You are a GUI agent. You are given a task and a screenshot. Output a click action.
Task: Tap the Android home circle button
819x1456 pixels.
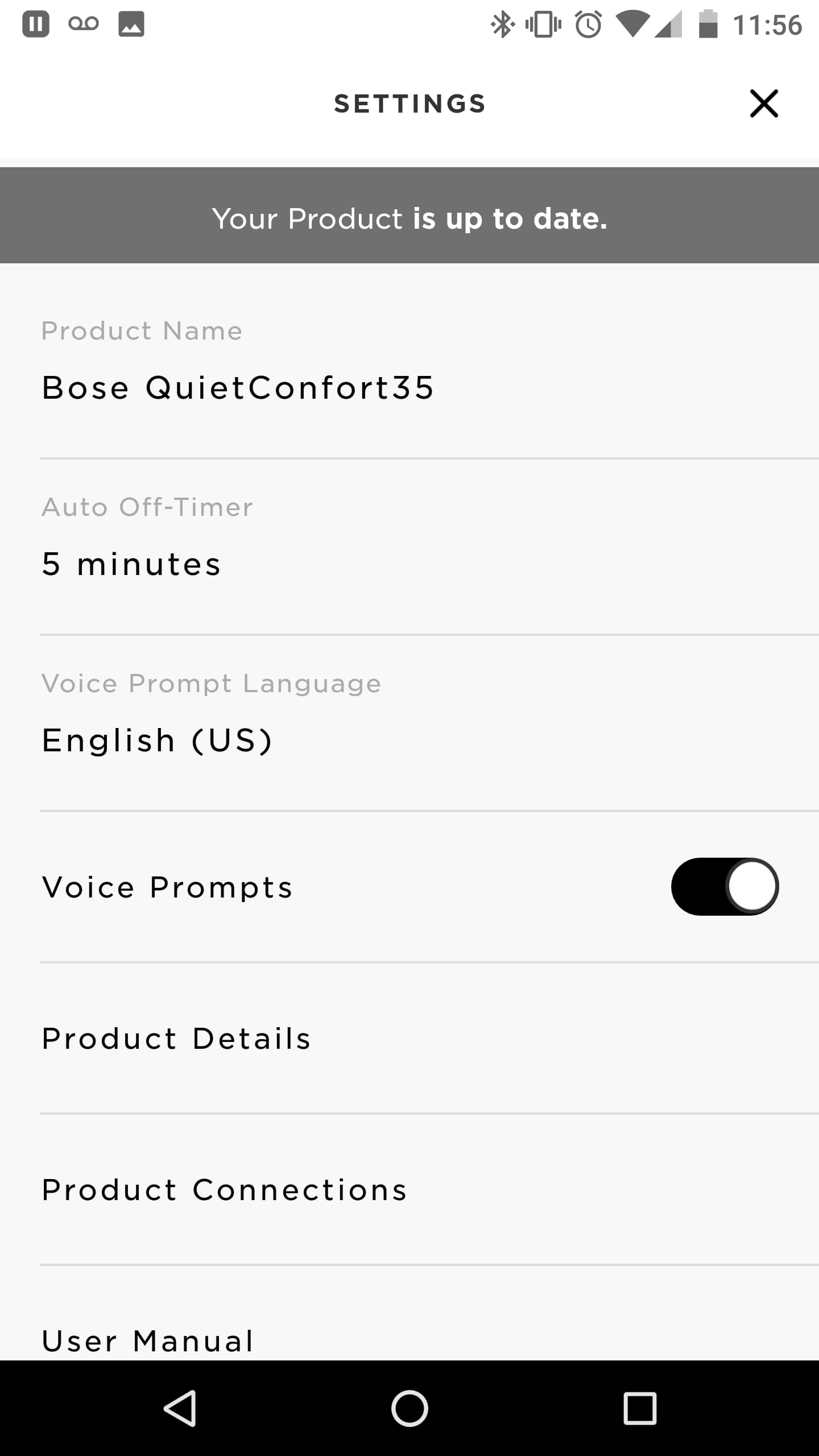[x=409, y=1408]
